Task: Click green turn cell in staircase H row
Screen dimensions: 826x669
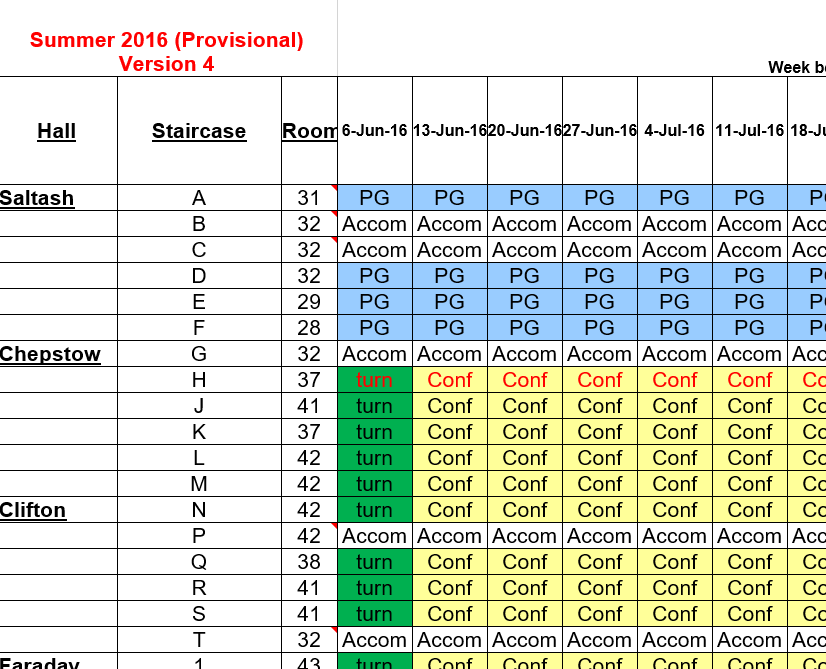Action: click(x=375, y=380)
